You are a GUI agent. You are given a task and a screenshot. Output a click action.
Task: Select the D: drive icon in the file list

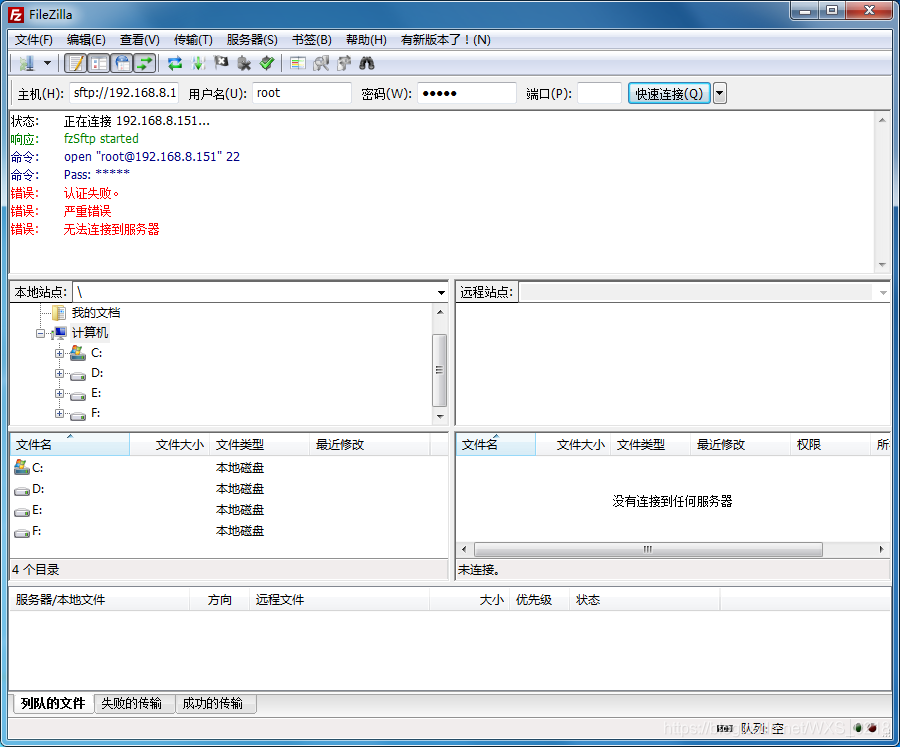click(22, 490)
